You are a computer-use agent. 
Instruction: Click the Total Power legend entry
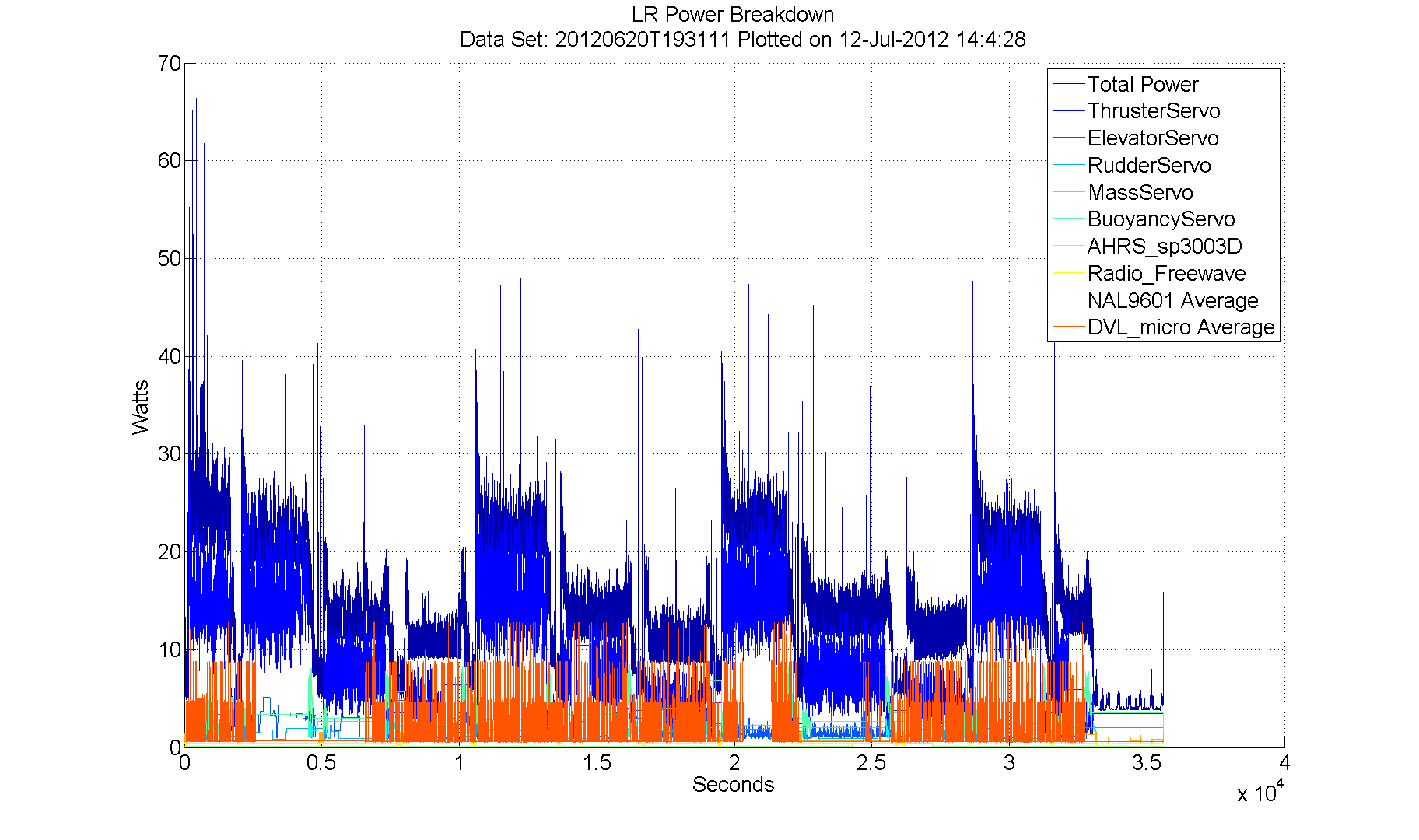click(1142, 84)
